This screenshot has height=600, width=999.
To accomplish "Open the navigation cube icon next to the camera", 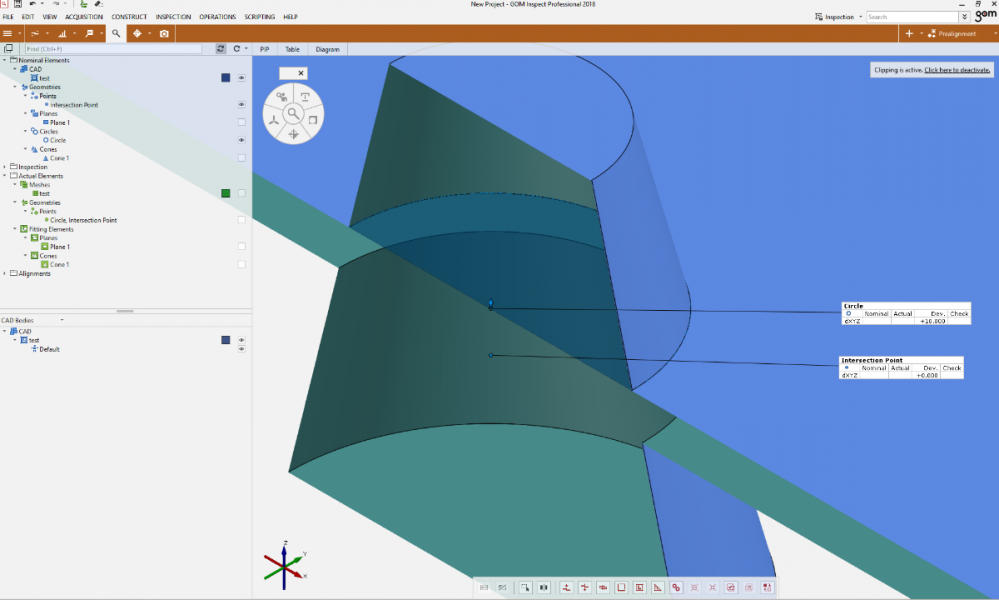I will [x=139, y=33].
